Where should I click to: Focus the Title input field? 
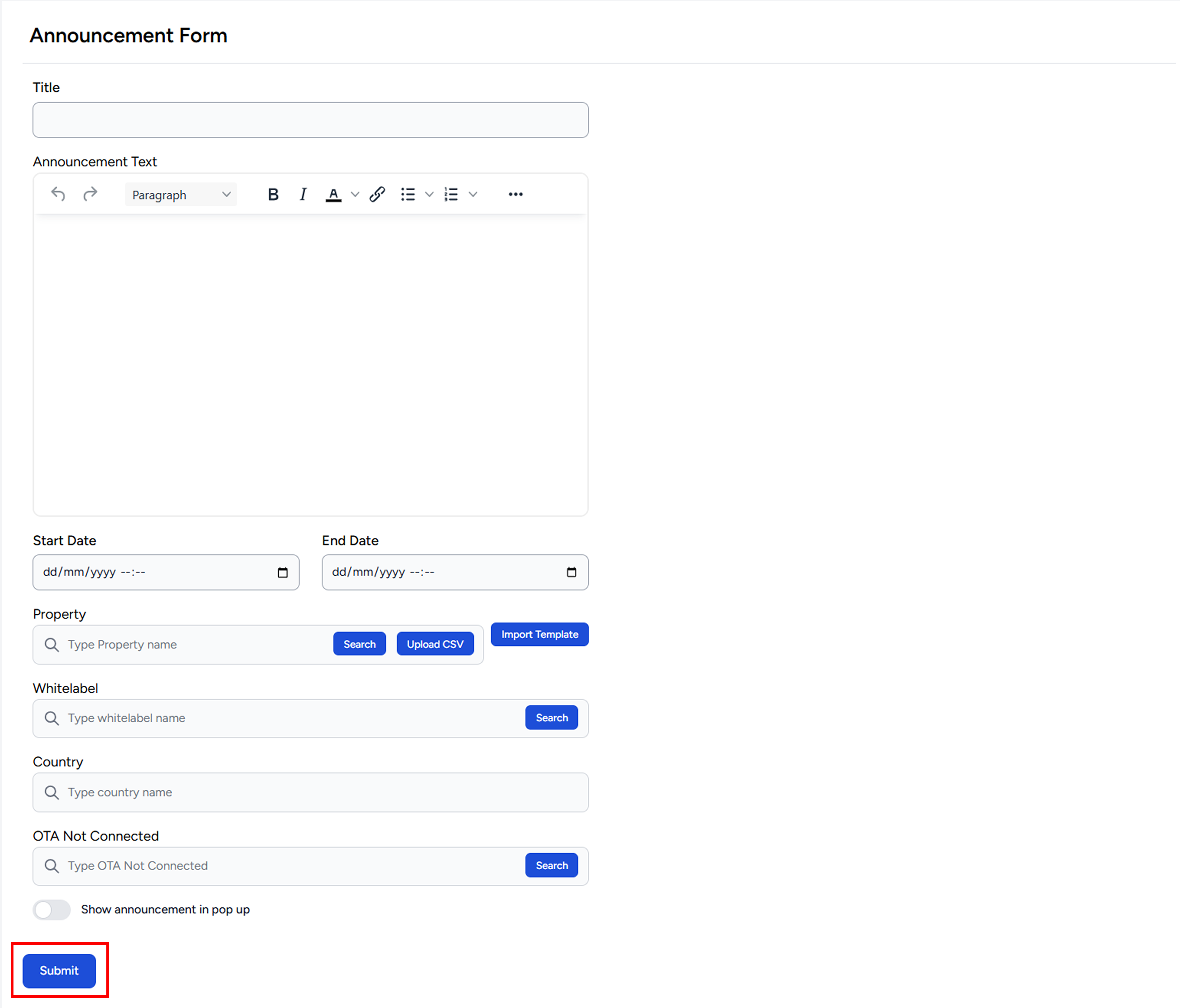coord(310,120)
